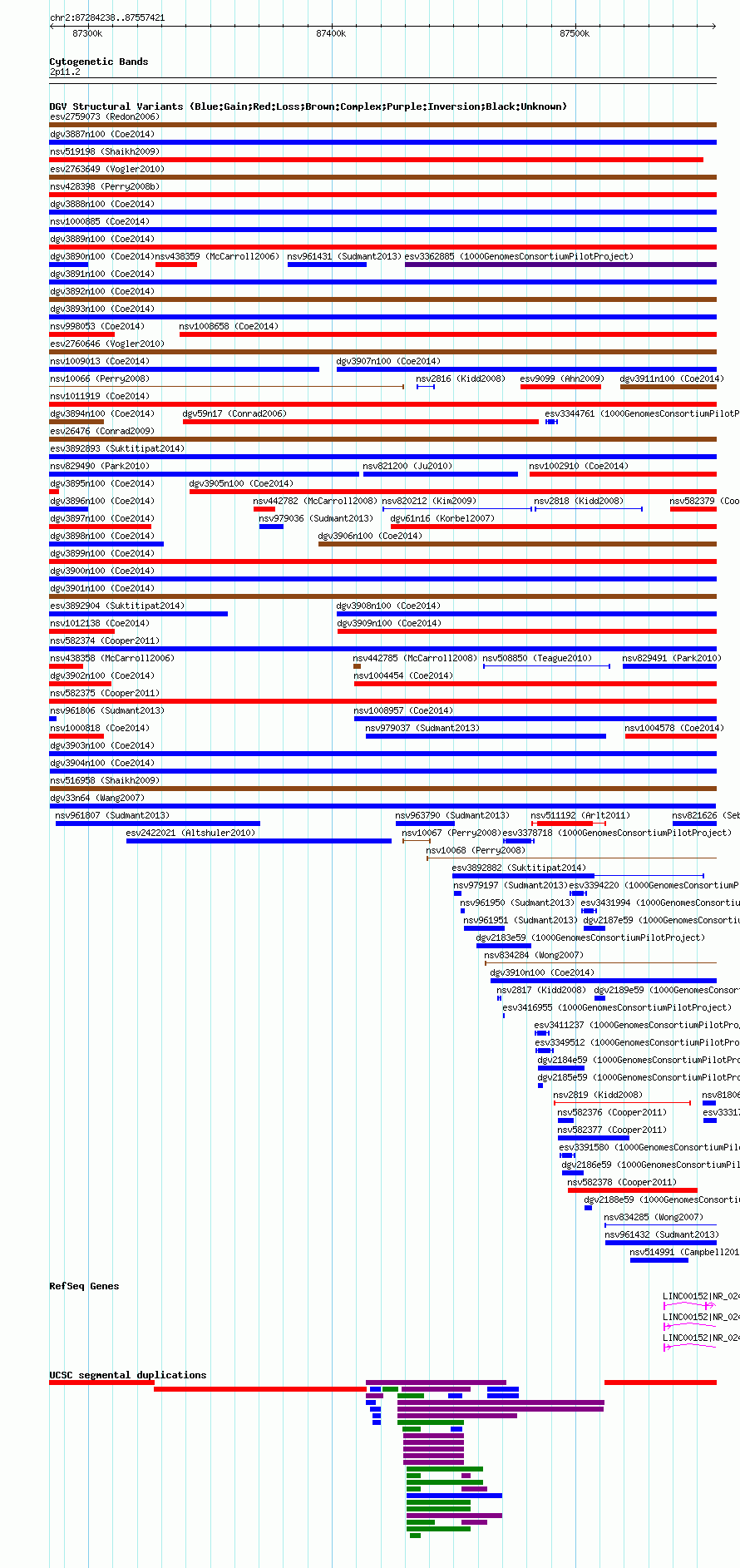The image size is (740, 1568).
Task: Select the DGV Structural Variants track title
Action: pos(308,106)
